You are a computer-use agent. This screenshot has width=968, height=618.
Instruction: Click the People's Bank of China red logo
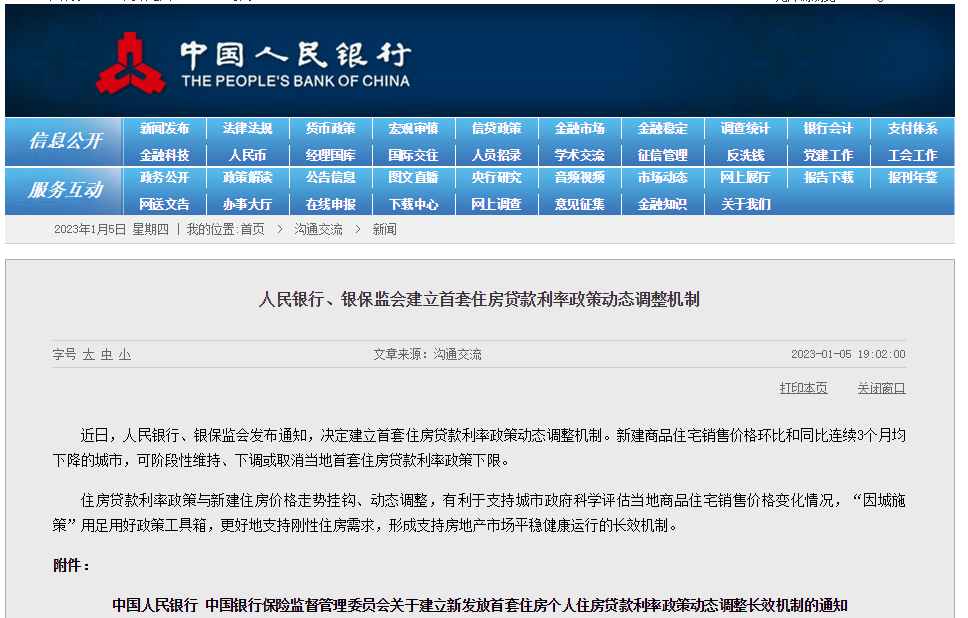[x=130, y=64]
